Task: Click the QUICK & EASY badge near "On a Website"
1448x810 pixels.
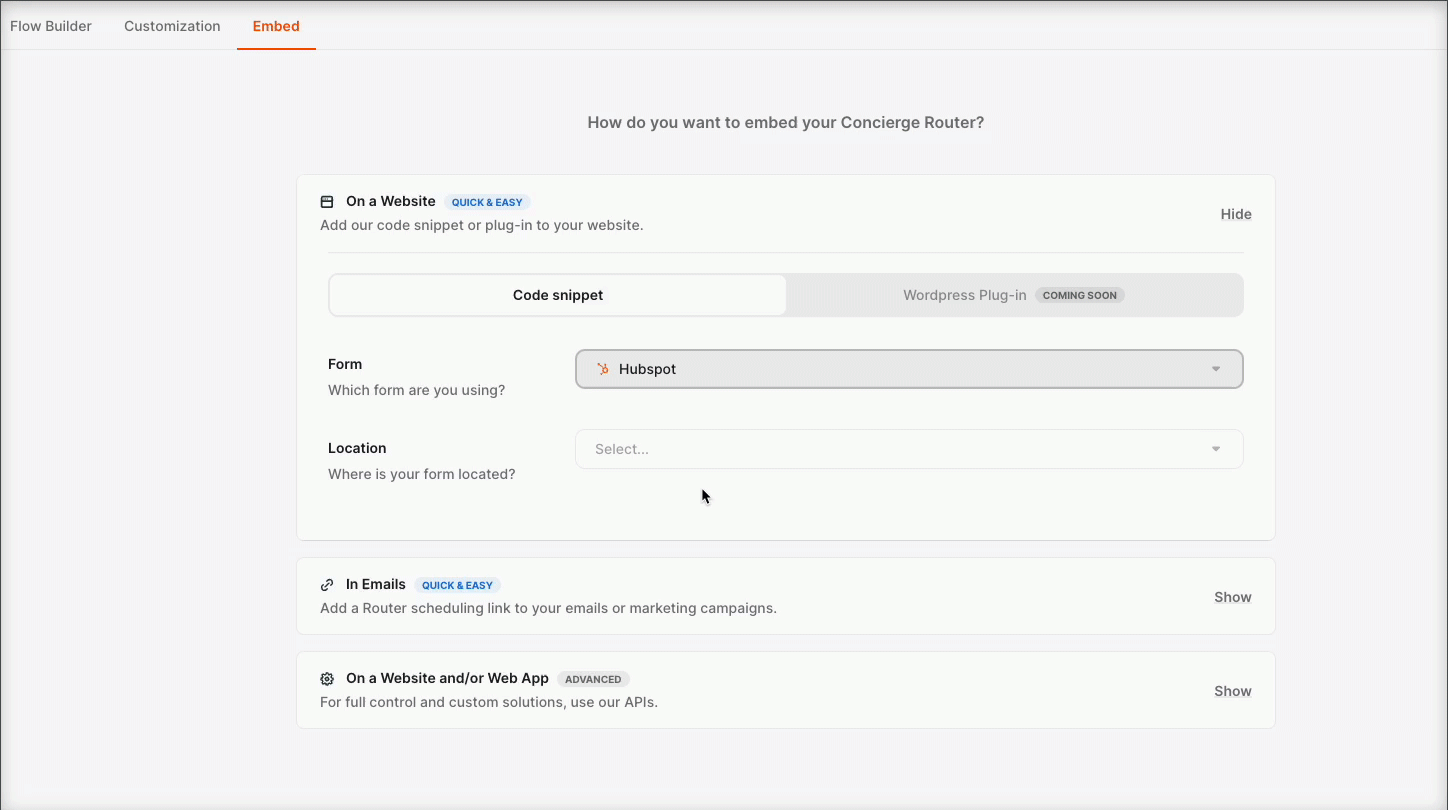Action: [487, 201]
